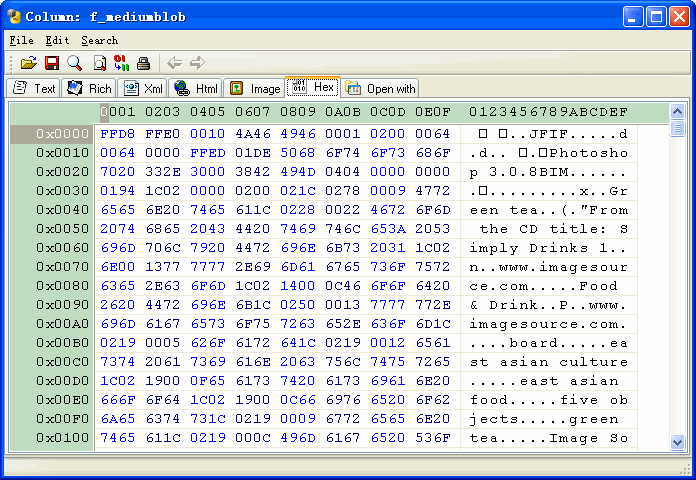Click hex bytes FFD8 in first row

point(118,133)
